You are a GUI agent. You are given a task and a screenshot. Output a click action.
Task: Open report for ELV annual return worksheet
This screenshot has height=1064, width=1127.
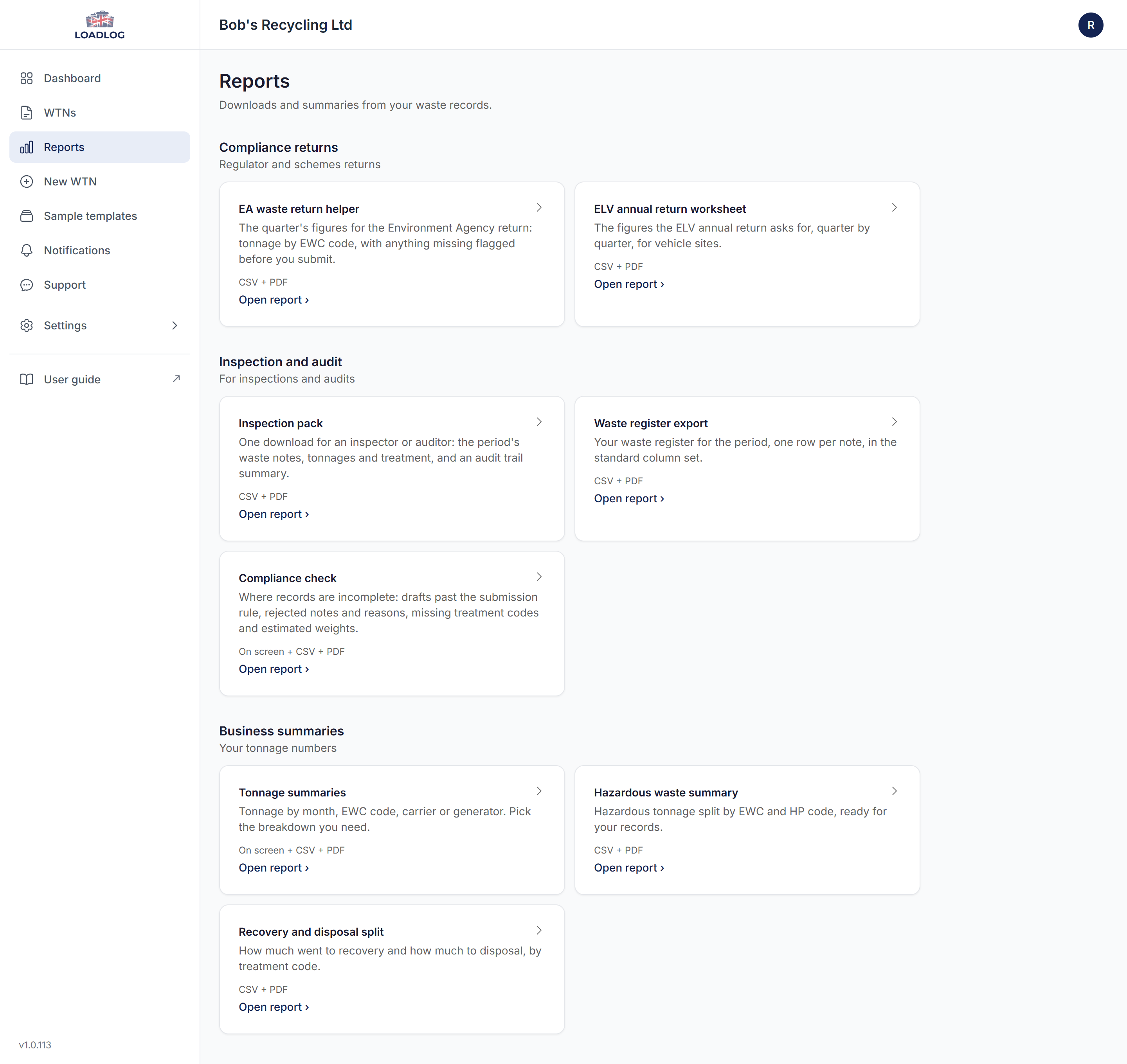pos(629,284)
